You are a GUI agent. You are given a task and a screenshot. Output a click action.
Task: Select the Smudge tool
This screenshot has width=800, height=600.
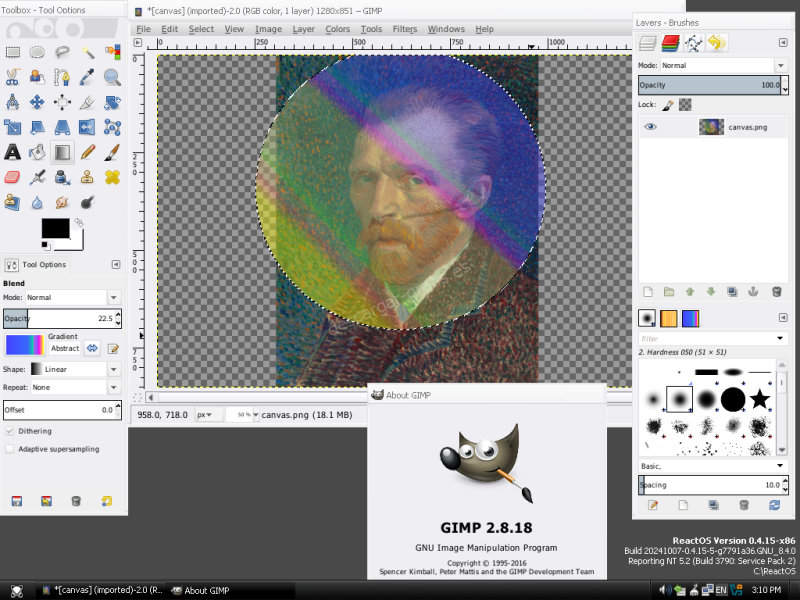[x=62, y=203]
